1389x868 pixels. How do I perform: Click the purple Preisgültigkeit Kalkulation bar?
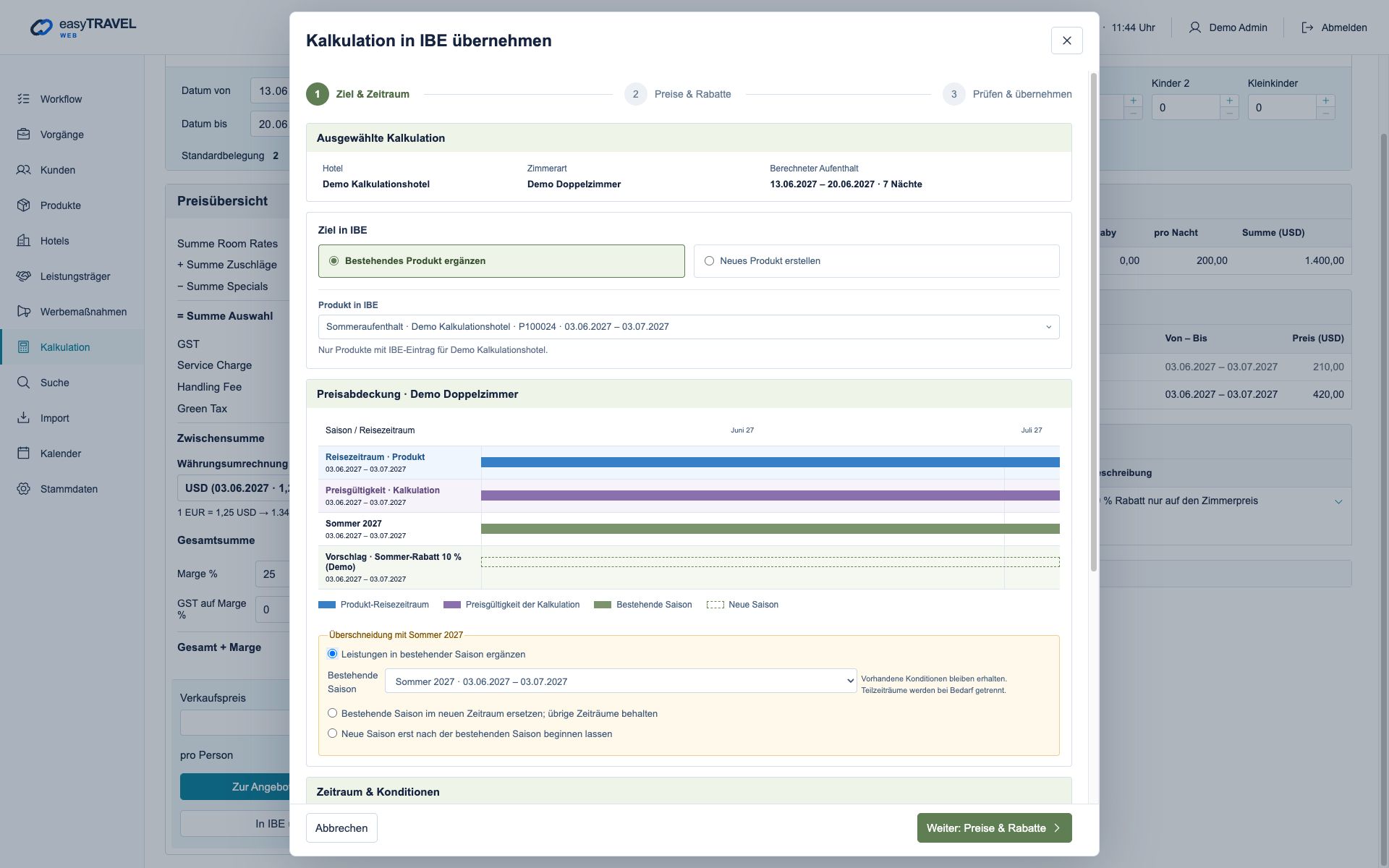(770, 495)
